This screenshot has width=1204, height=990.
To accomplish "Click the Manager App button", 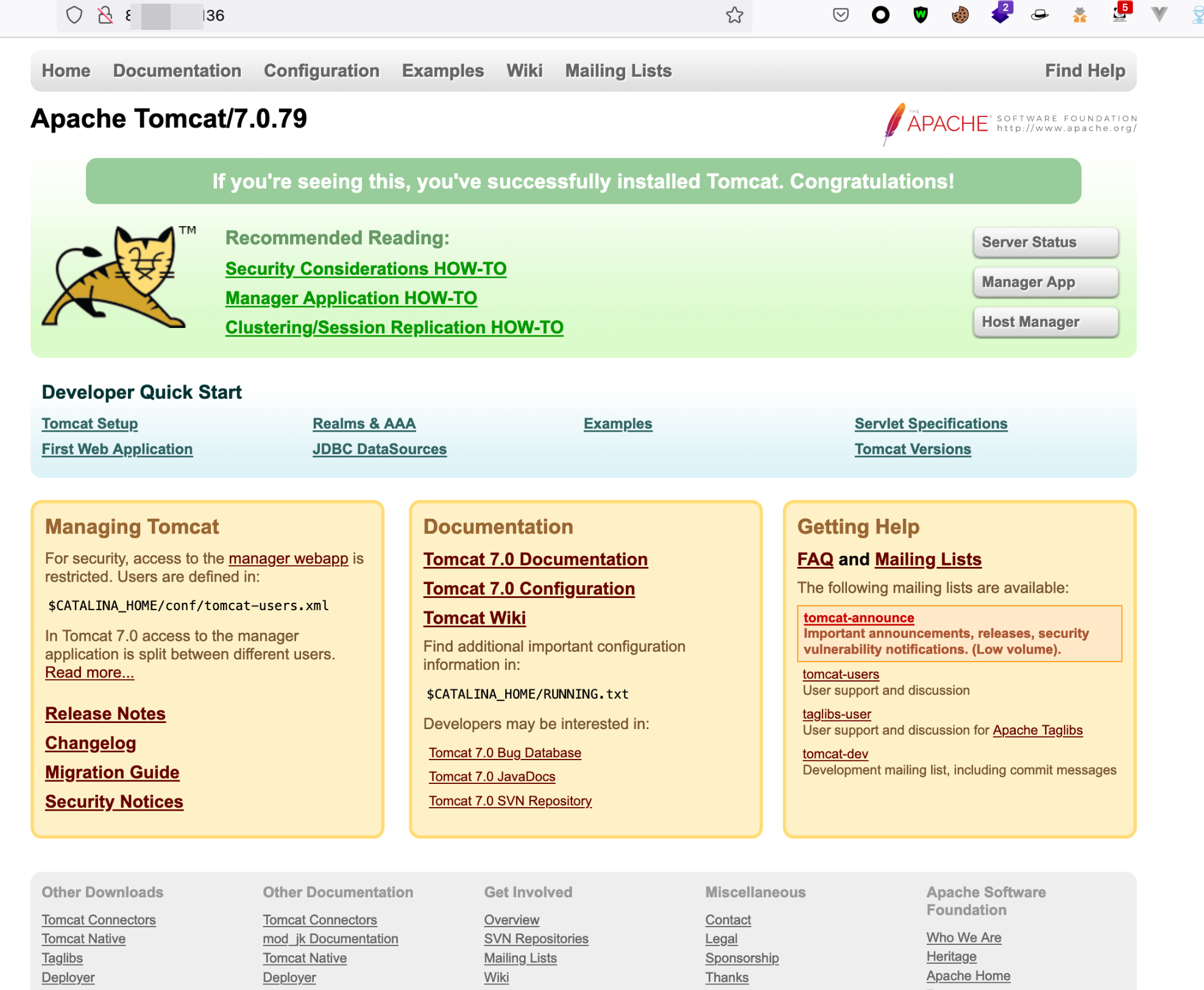I will (x=1046, y=282).
